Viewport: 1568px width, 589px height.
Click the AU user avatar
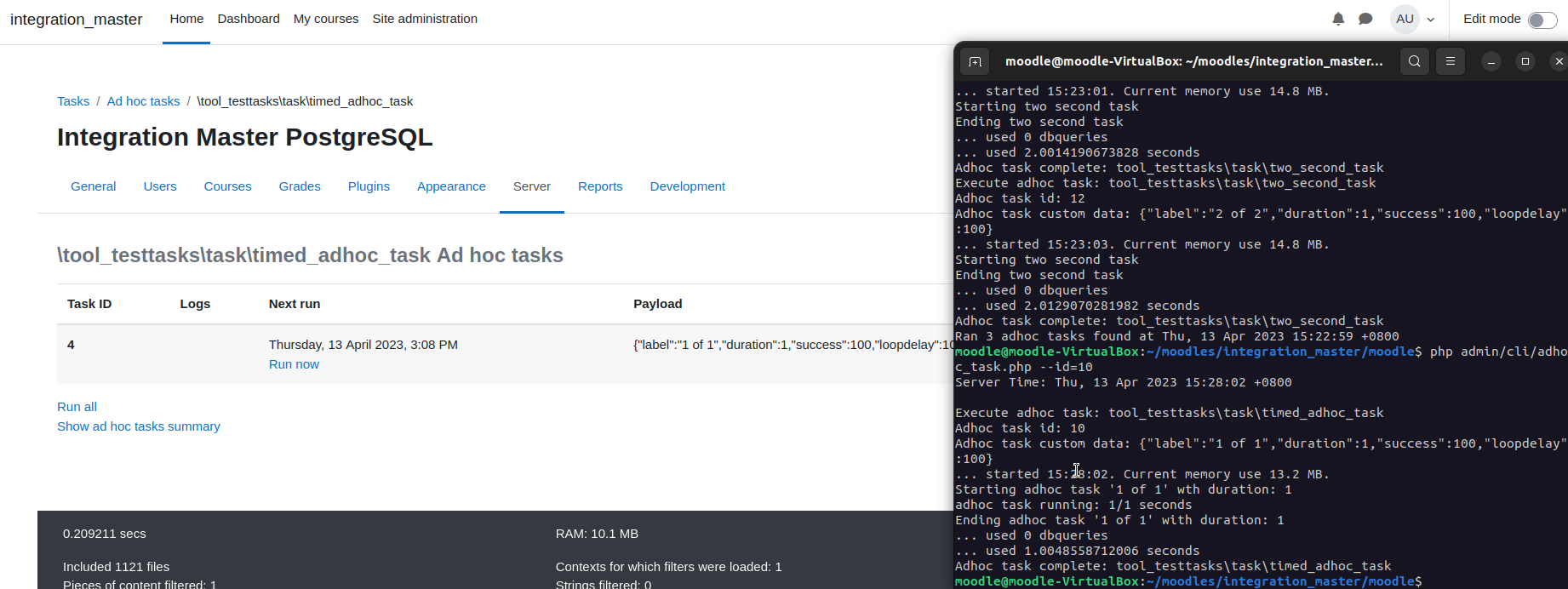click(1405, 19)
